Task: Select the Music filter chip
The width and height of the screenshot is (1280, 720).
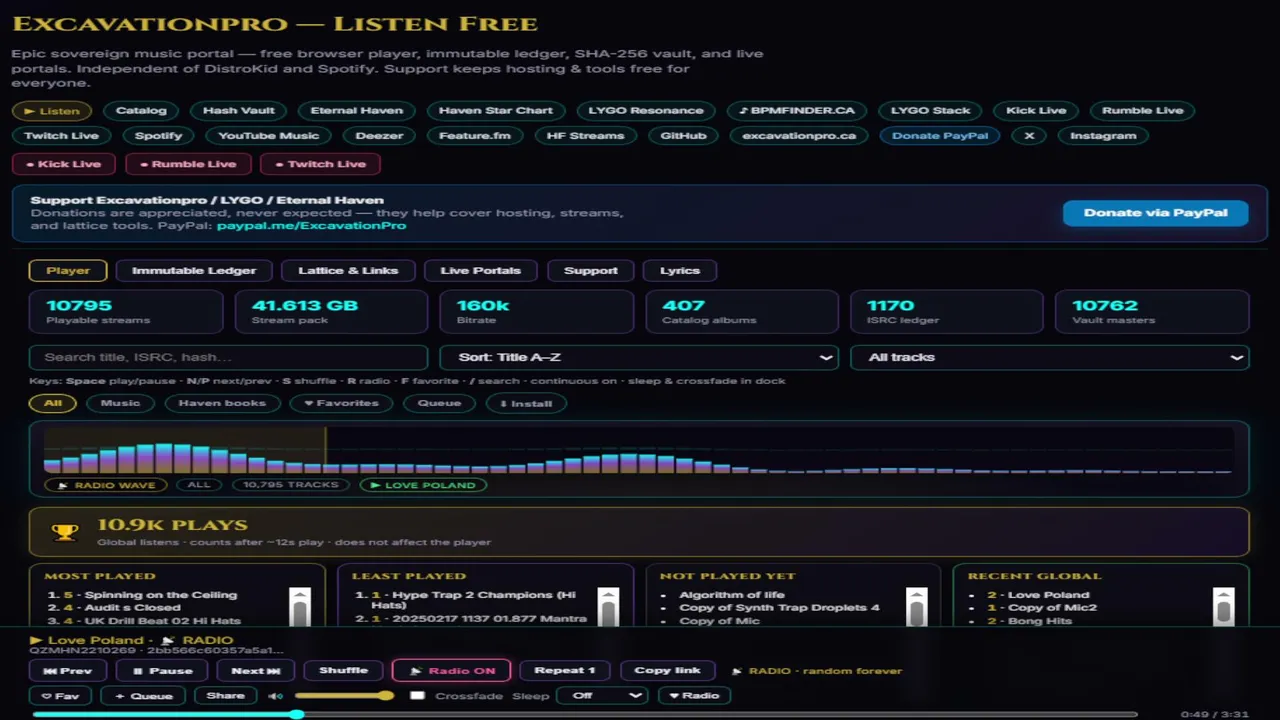Action: point(120,403)
